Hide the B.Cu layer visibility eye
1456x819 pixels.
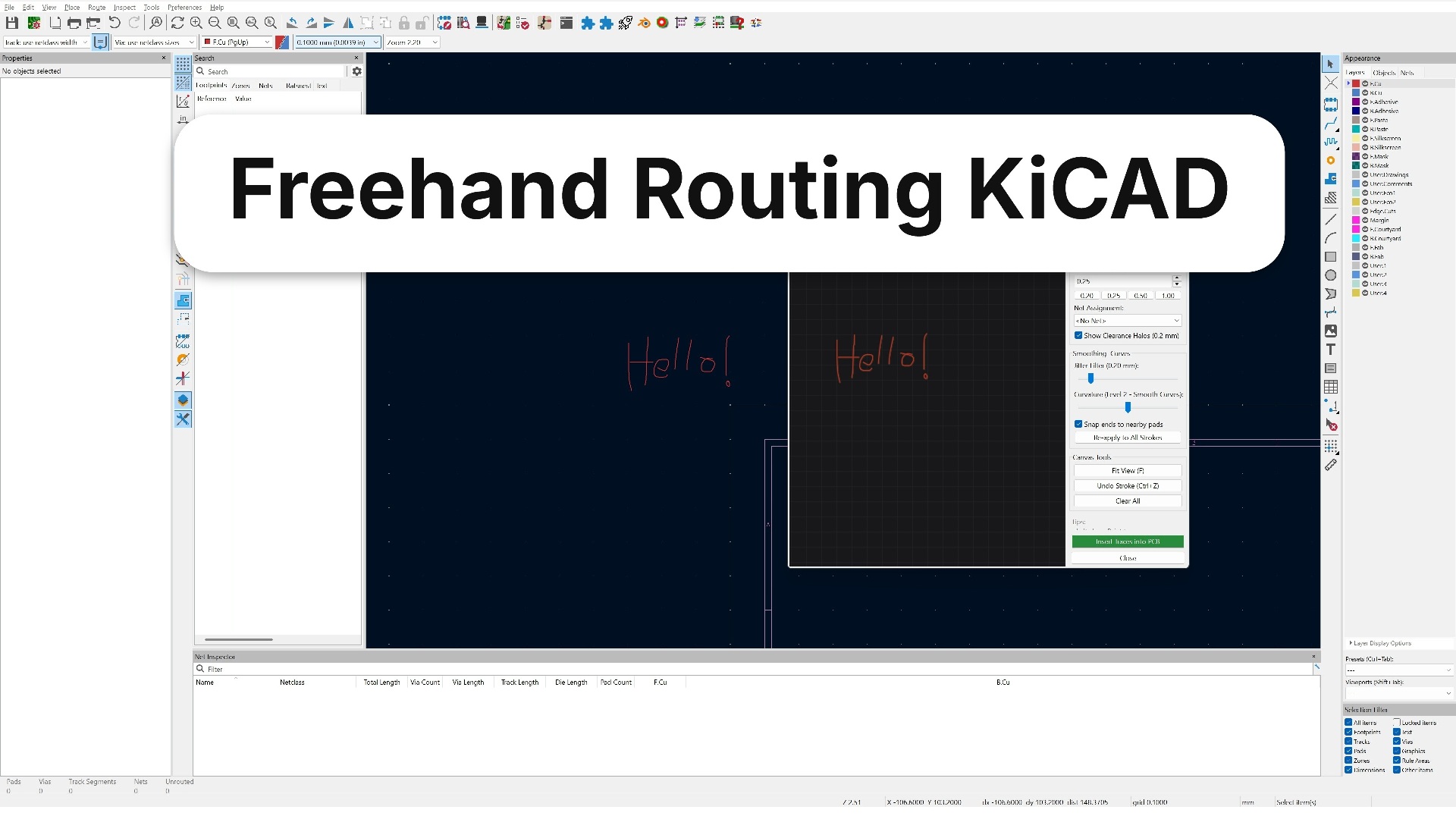coord(1365,93)
